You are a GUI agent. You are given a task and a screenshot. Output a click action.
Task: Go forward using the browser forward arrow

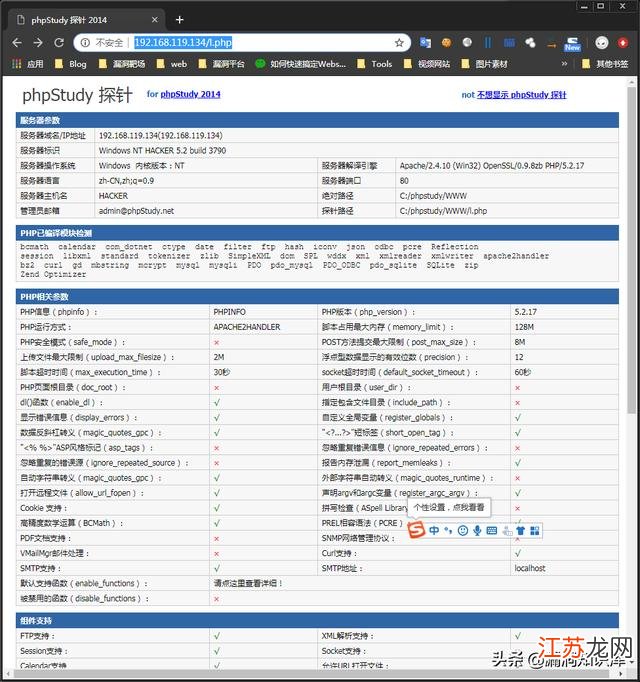(38, 43)
